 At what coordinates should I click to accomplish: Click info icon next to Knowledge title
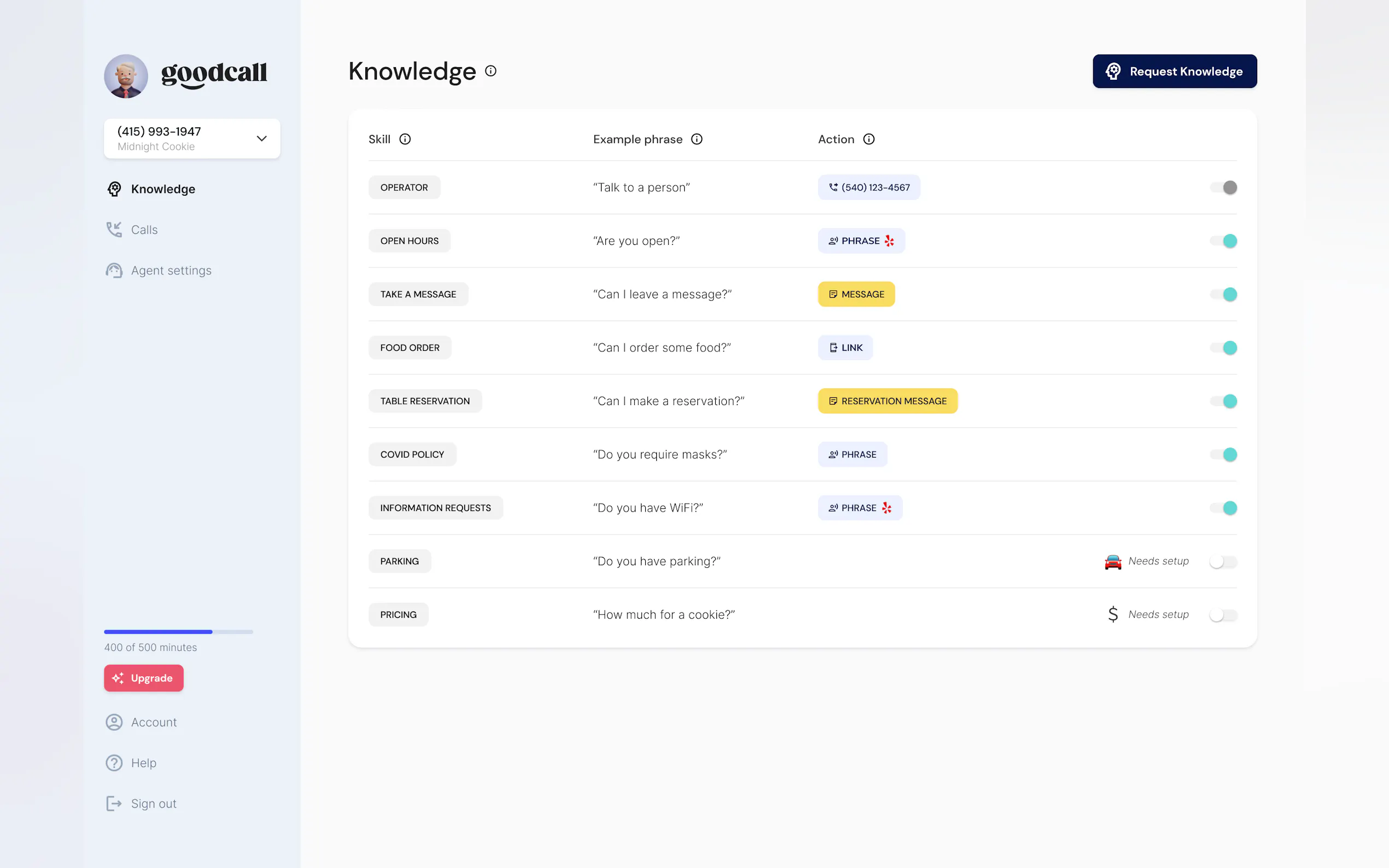click(491, 71)
